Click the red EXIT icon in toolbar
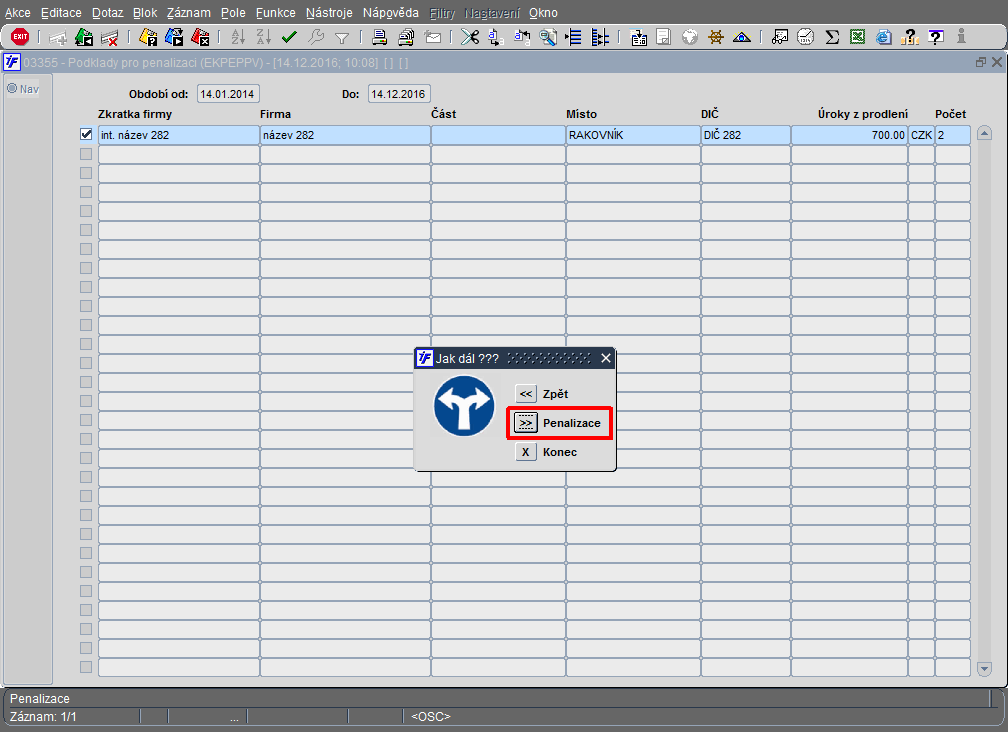Image resolution: width=1008 pixels, height=732 pixels. click(20, 37)
